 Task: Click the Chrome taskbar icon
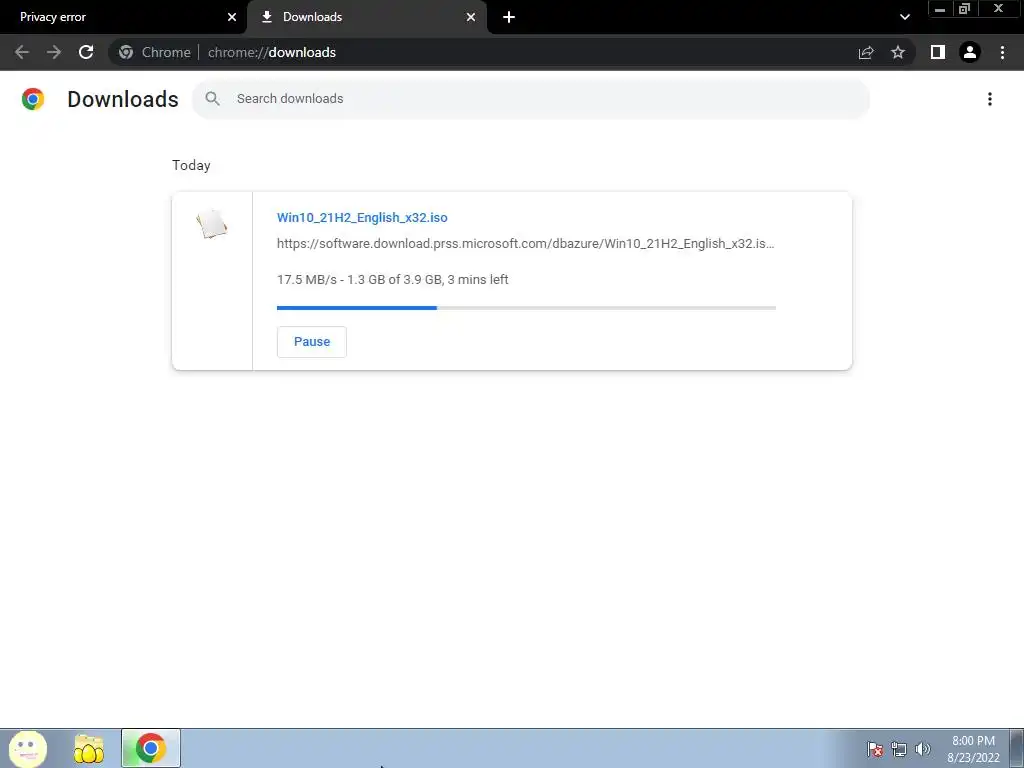point(151,748)
